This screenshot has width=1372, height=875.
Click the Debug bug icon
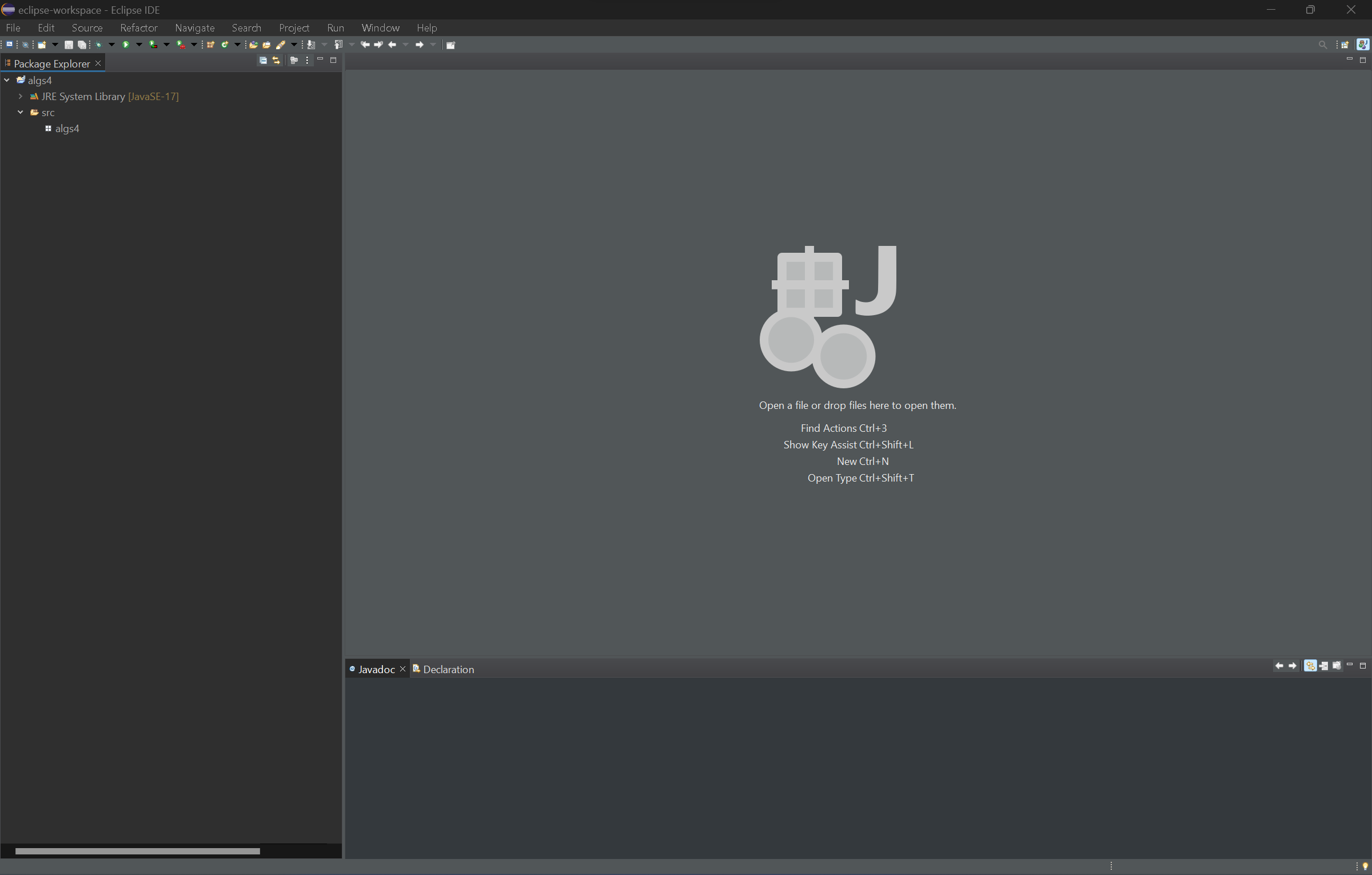click(98, 45)
